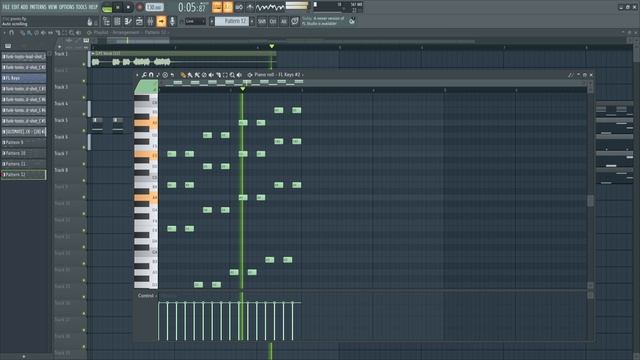Mute Track 6 with its green dot
Image resolution: width=640 pixels, height=360 pixels.
pos(84,147)
